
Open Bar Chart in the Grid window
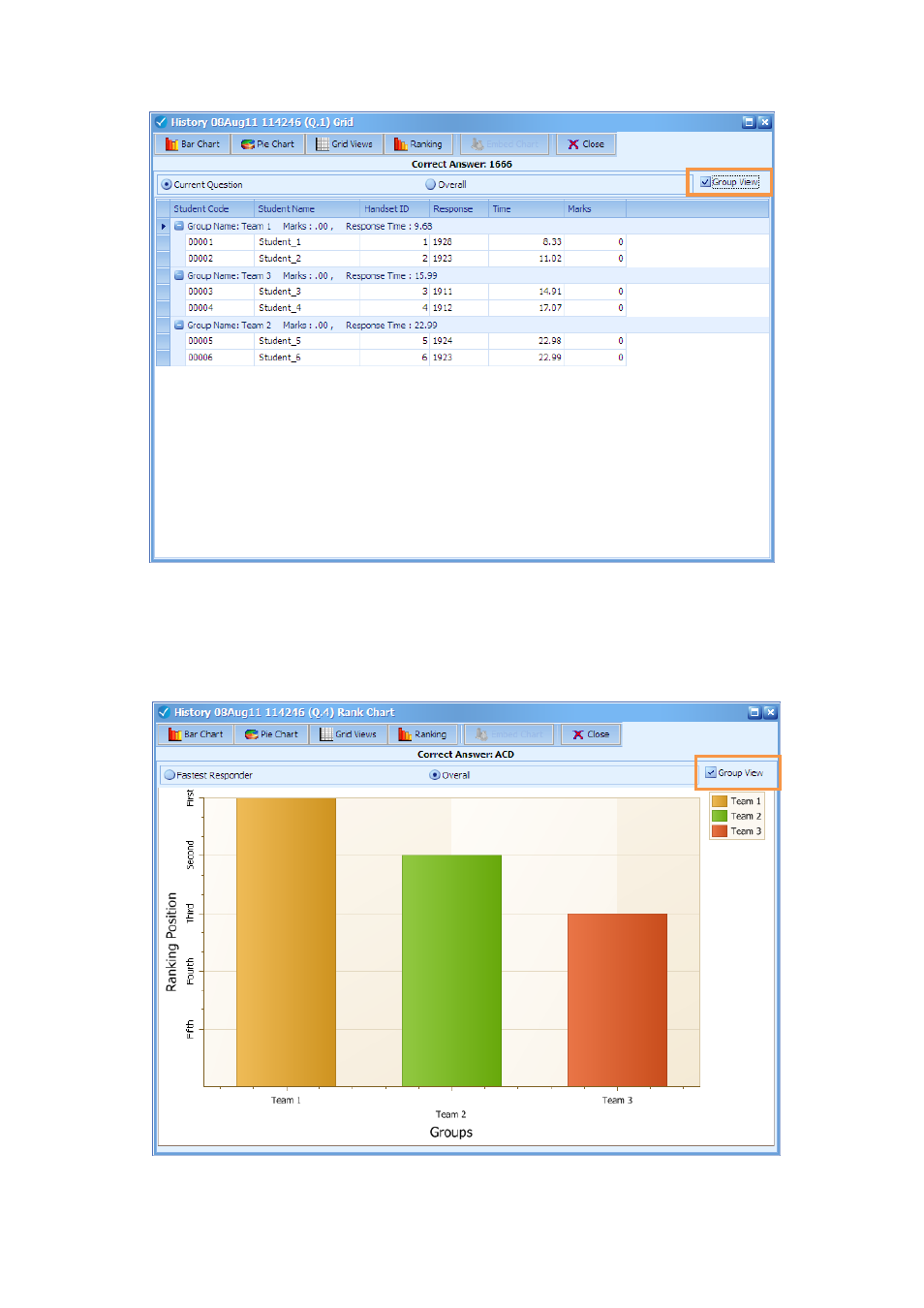pos(193,144)
